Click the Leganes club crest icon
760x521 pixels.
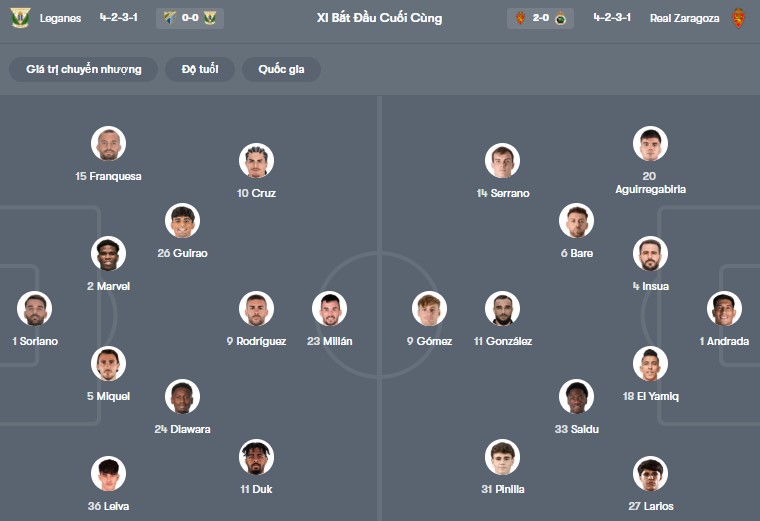(20, 18)
